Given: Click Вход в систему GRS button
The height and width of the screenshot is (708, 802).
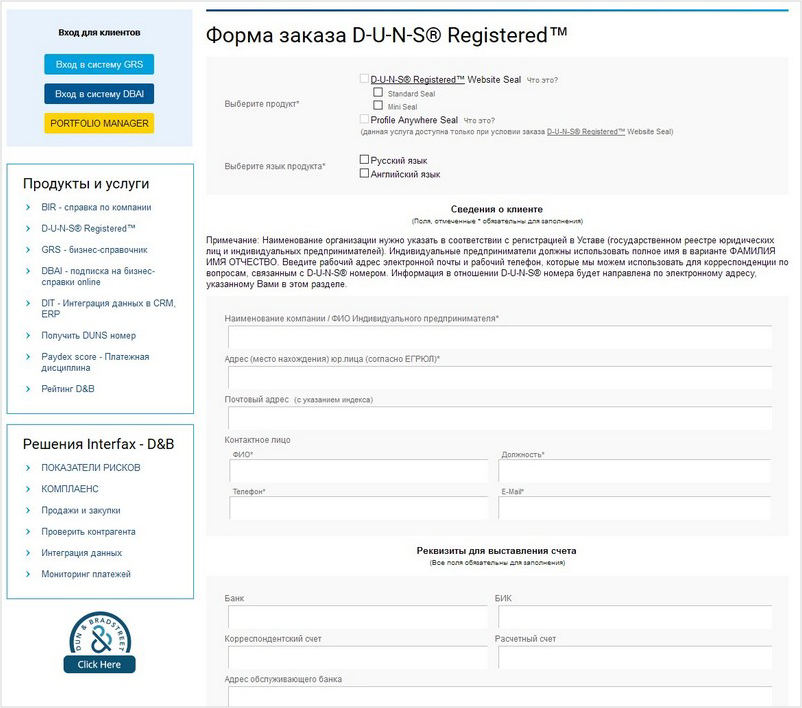Looking at the screenshot, I should [99, 64].
